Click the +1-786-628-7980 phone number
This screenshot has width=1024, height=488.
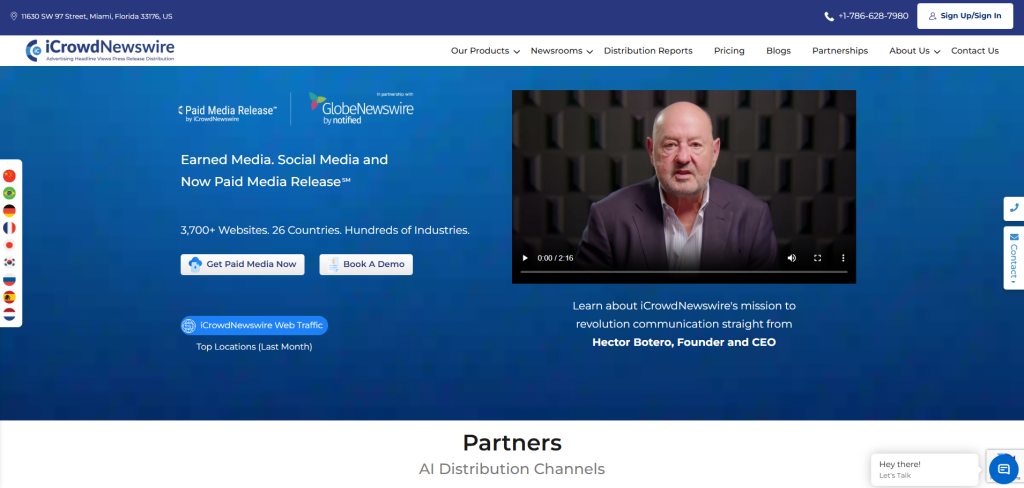coord(873,16)
